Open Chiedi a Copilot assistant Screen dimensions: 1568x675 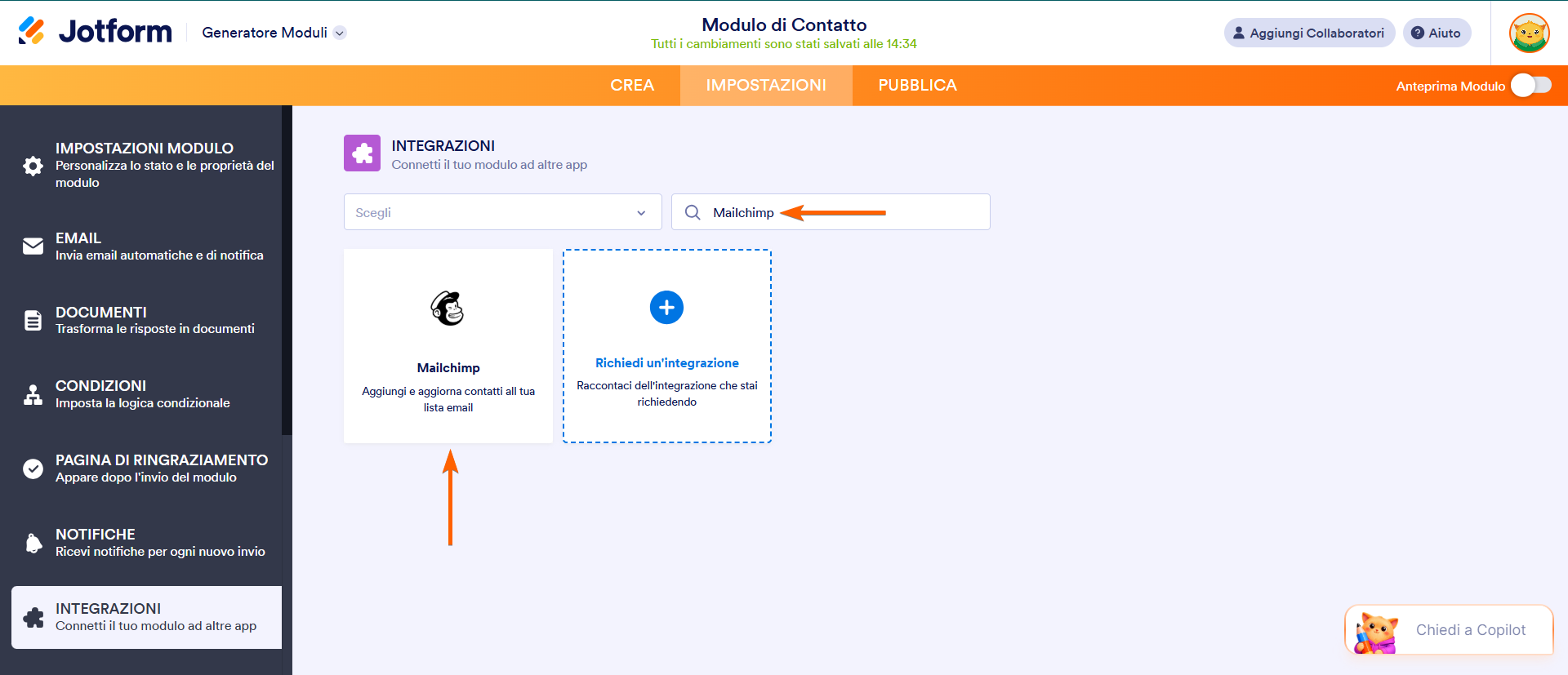[x=1449, y=630]
